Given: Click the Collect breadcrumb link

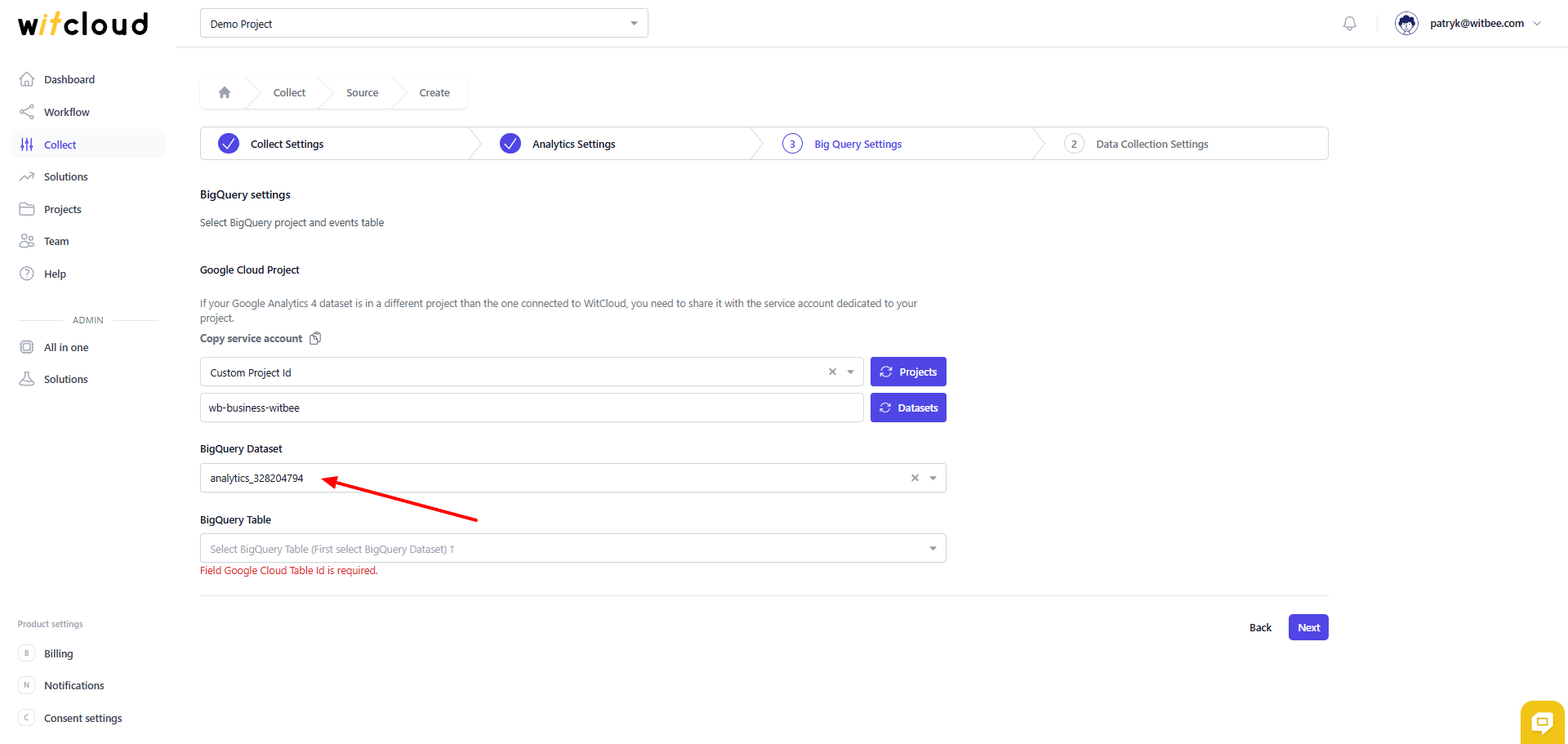Looking at the screenshot, I should pyautogui.click(x=289, y=92).
